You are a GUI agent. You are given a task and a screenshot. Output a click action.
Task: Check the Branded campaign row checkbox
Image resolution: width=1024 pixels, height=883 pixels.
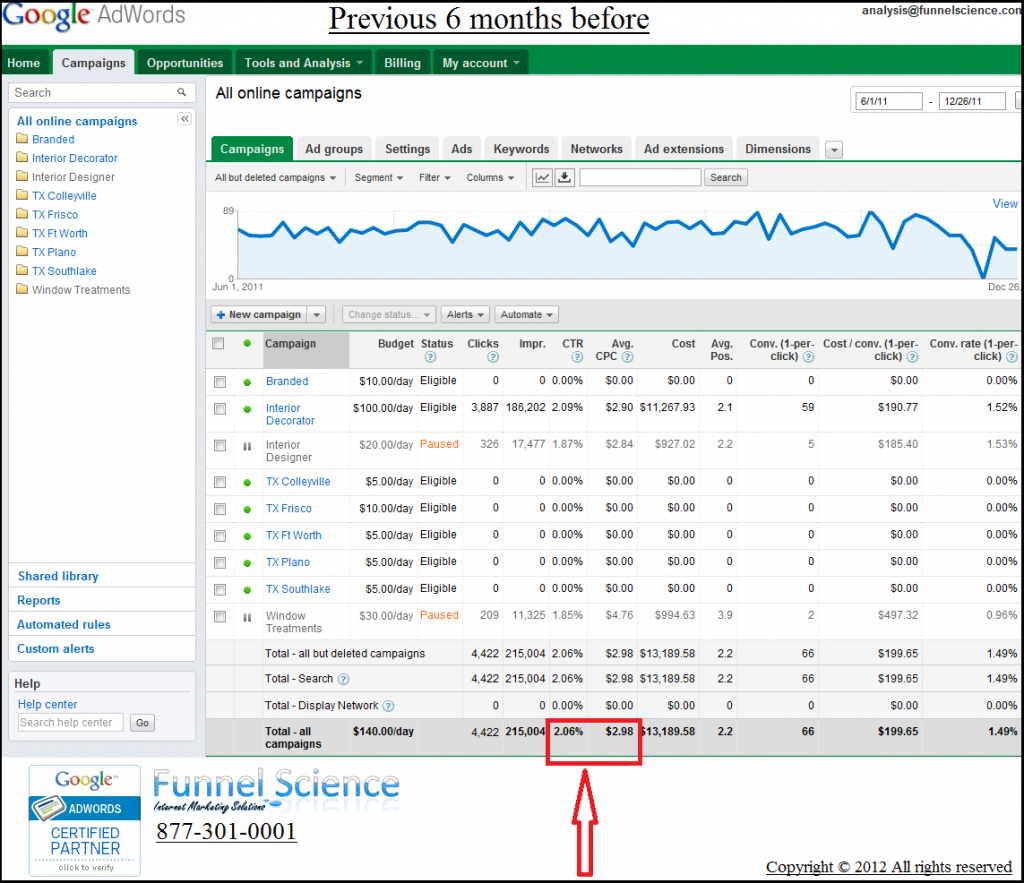[x=220, y=382]
